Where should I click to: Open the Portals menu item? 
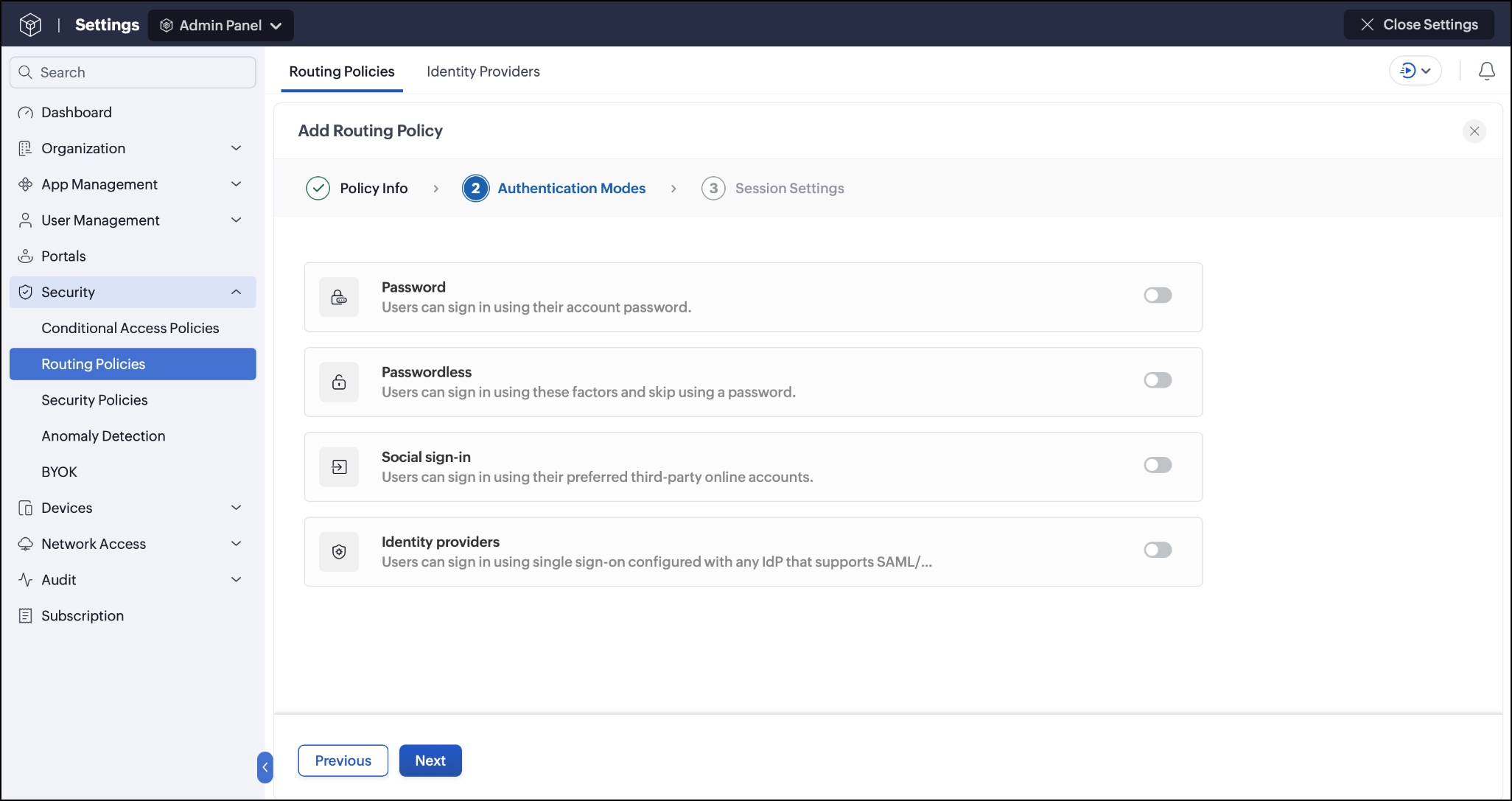click(x=133, y=256)
